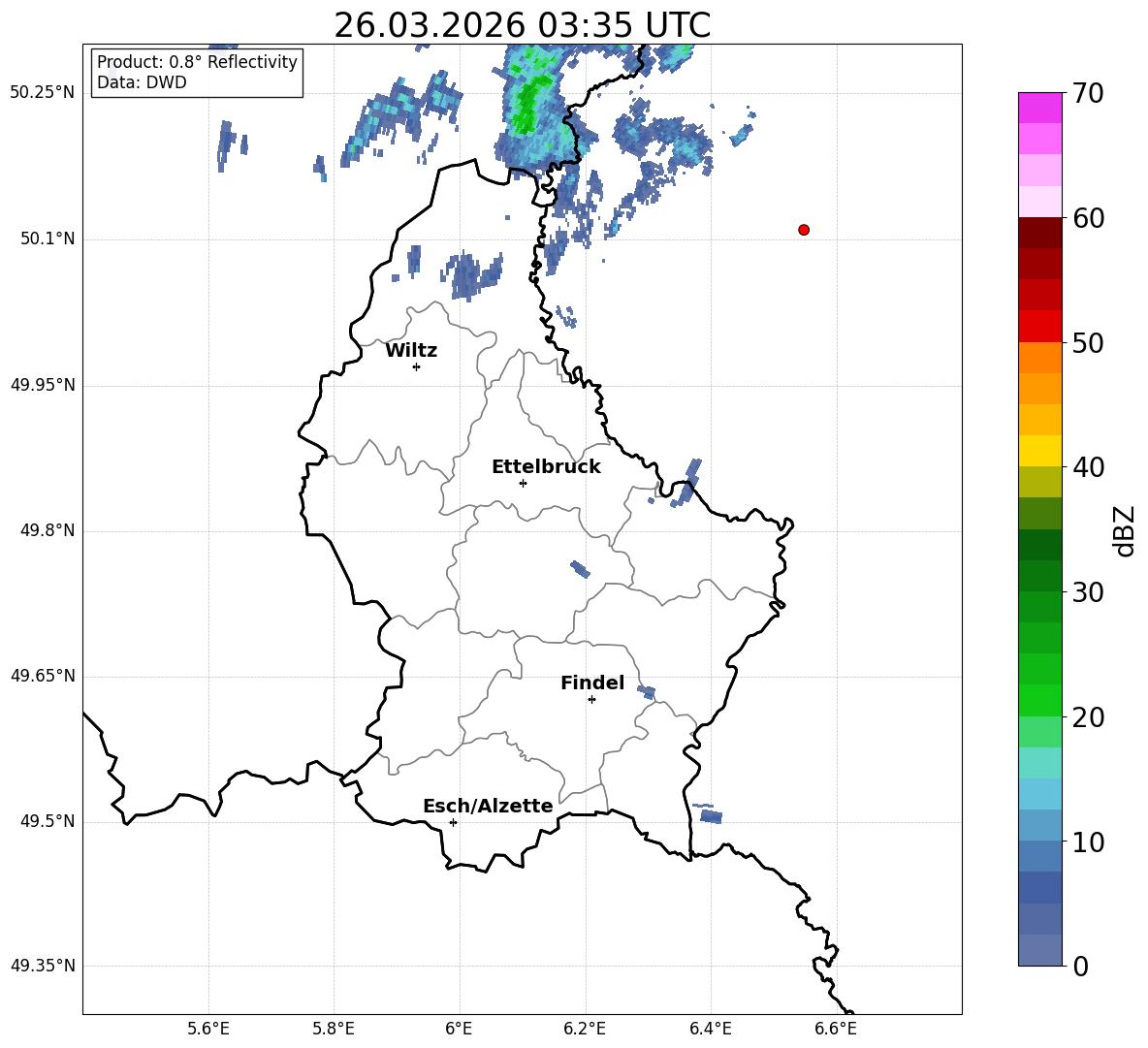Viewport: 1148px width, 1048px height.
Task: Click the Ettelbruck station cross marker
Action: coord(523,483)
